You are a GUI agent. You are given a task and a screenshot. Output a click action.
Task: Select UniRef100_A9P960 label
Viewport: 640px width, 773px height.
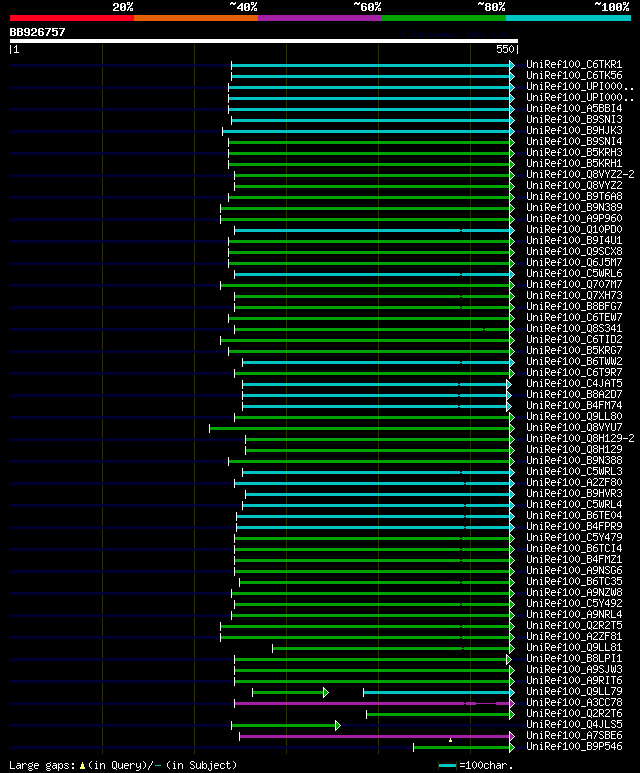[574, 218]
